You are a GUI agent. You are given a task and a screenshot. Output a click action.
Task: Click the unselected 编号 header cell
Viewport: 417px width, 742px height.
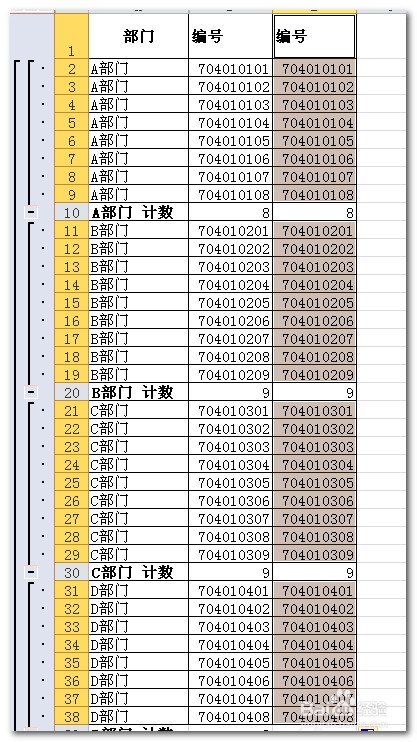(231, 36)
